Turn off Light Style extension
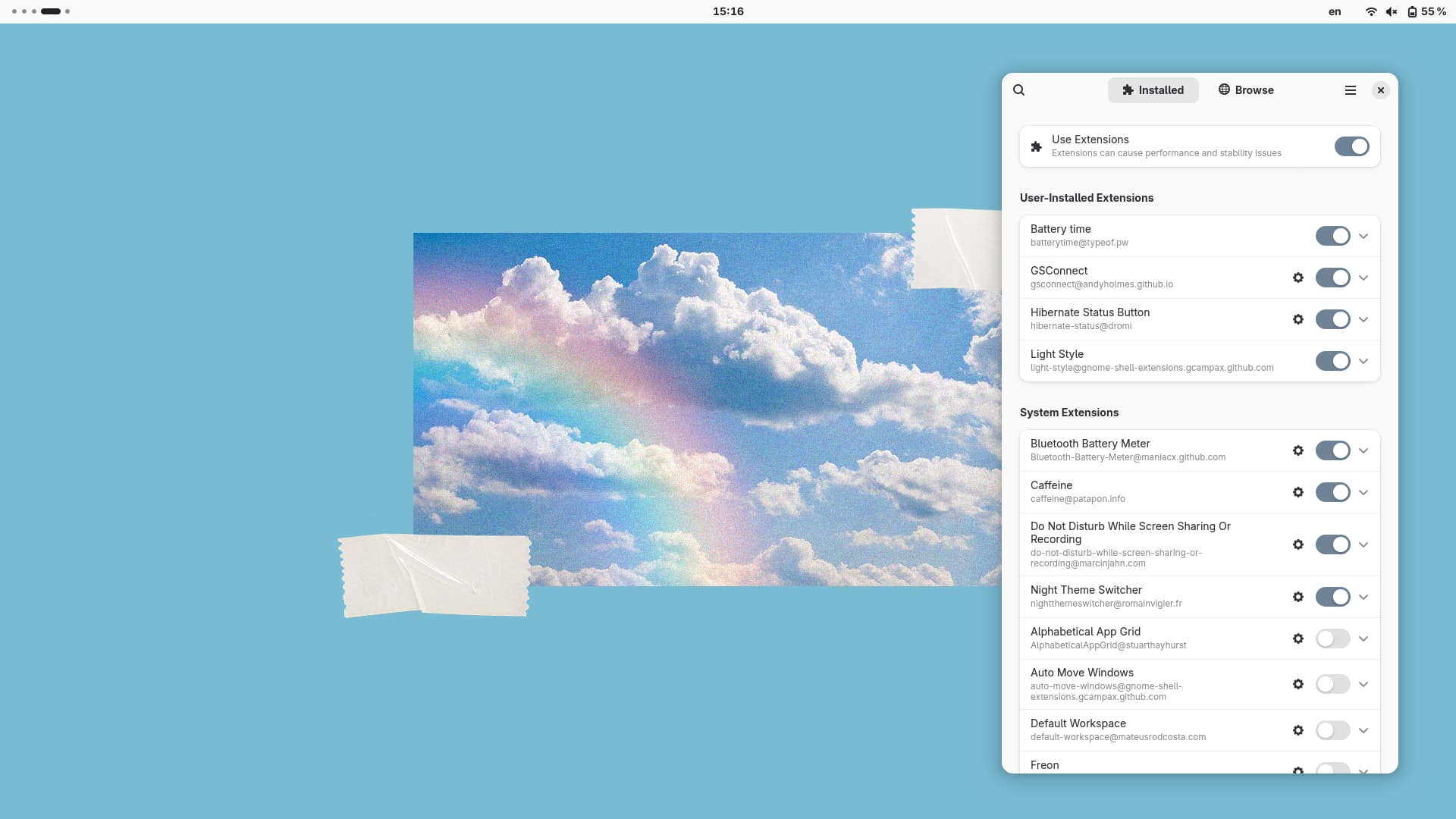Image resolution: width=1456 pixels, height=819 pixels. click(x=1332, y=361)
